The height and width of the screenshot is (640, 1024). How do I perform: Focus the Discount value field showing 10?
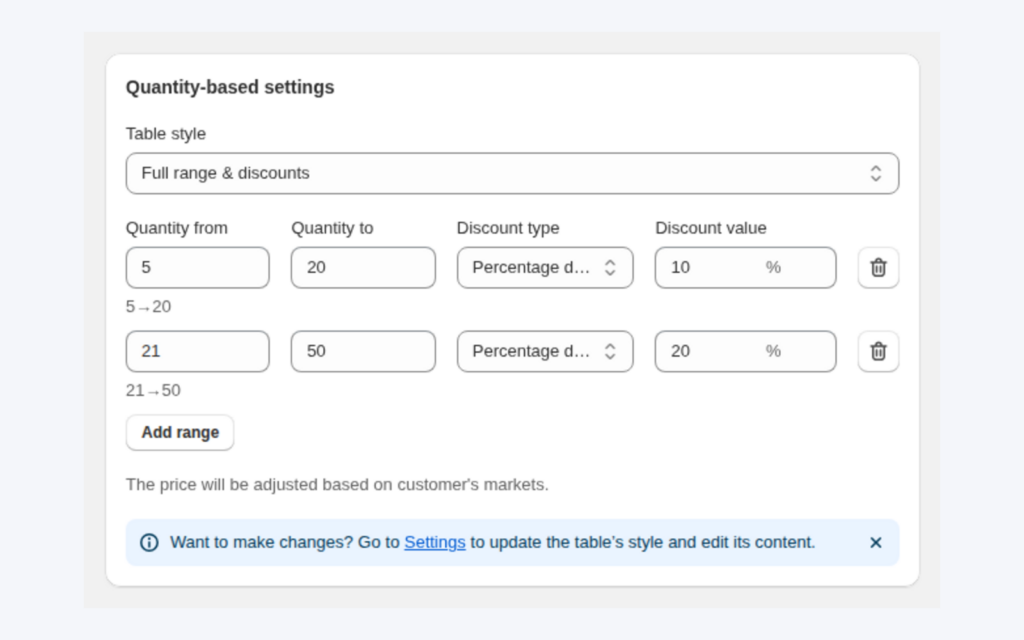pos(745,267)
